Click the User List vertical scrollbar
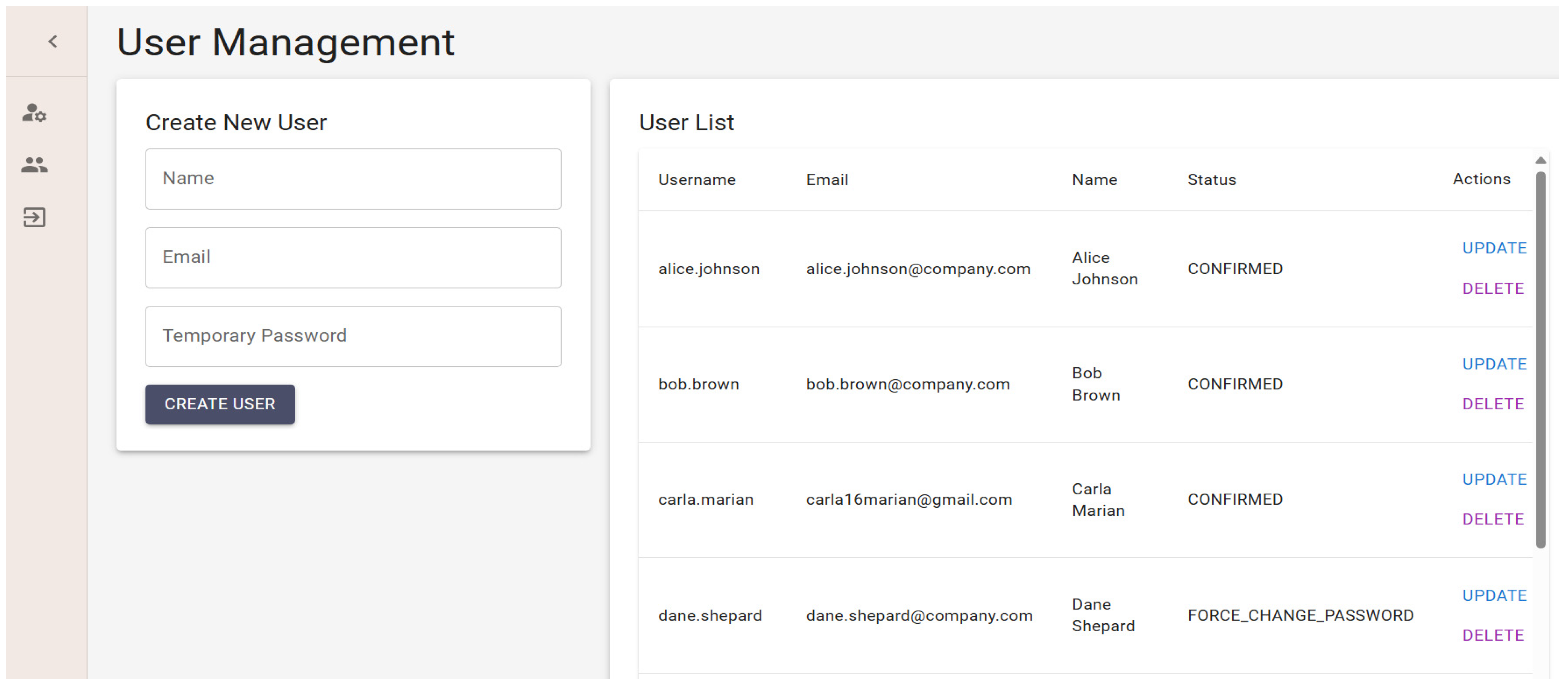This screenshot has width=1568, height=688. coord(1540,359)
